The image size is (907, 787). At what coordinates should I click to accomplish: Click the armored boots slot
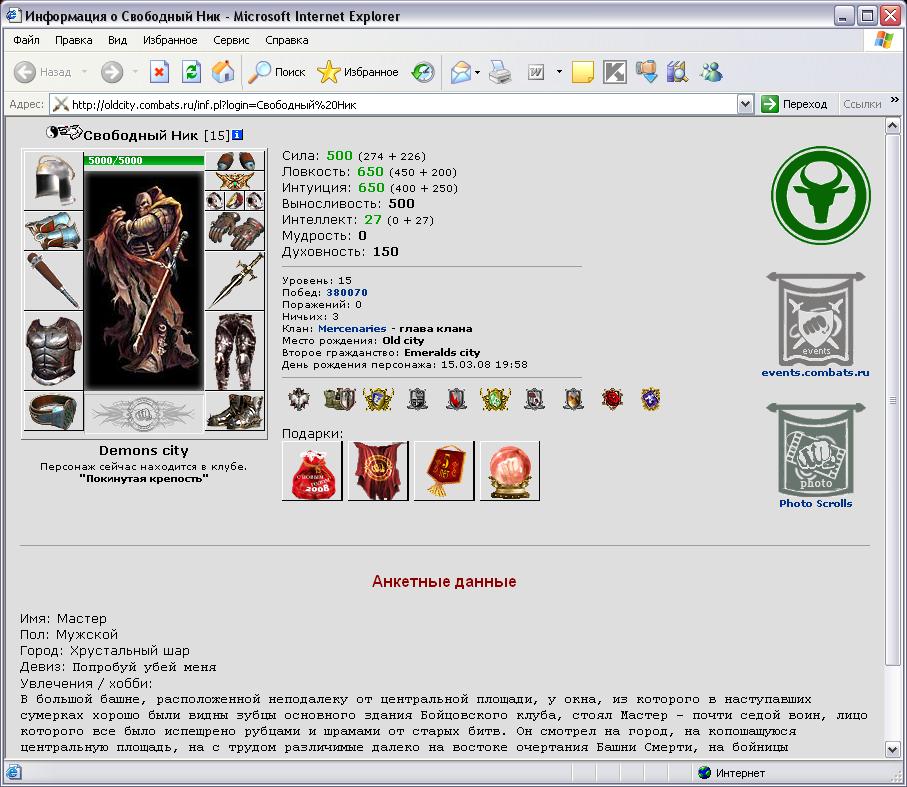pyautogui.click(x=235, y=411)
